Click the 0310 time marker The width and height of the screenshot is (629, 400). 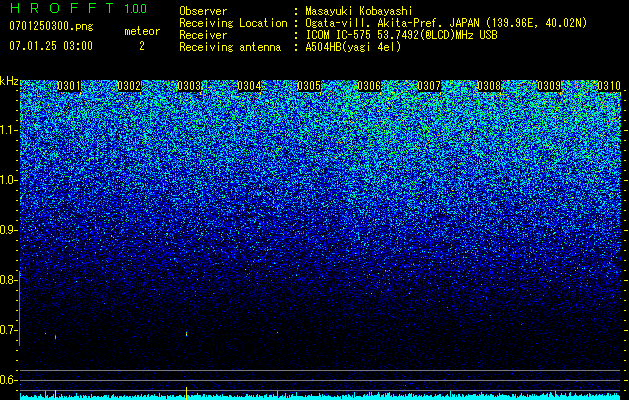coord(609,86)
